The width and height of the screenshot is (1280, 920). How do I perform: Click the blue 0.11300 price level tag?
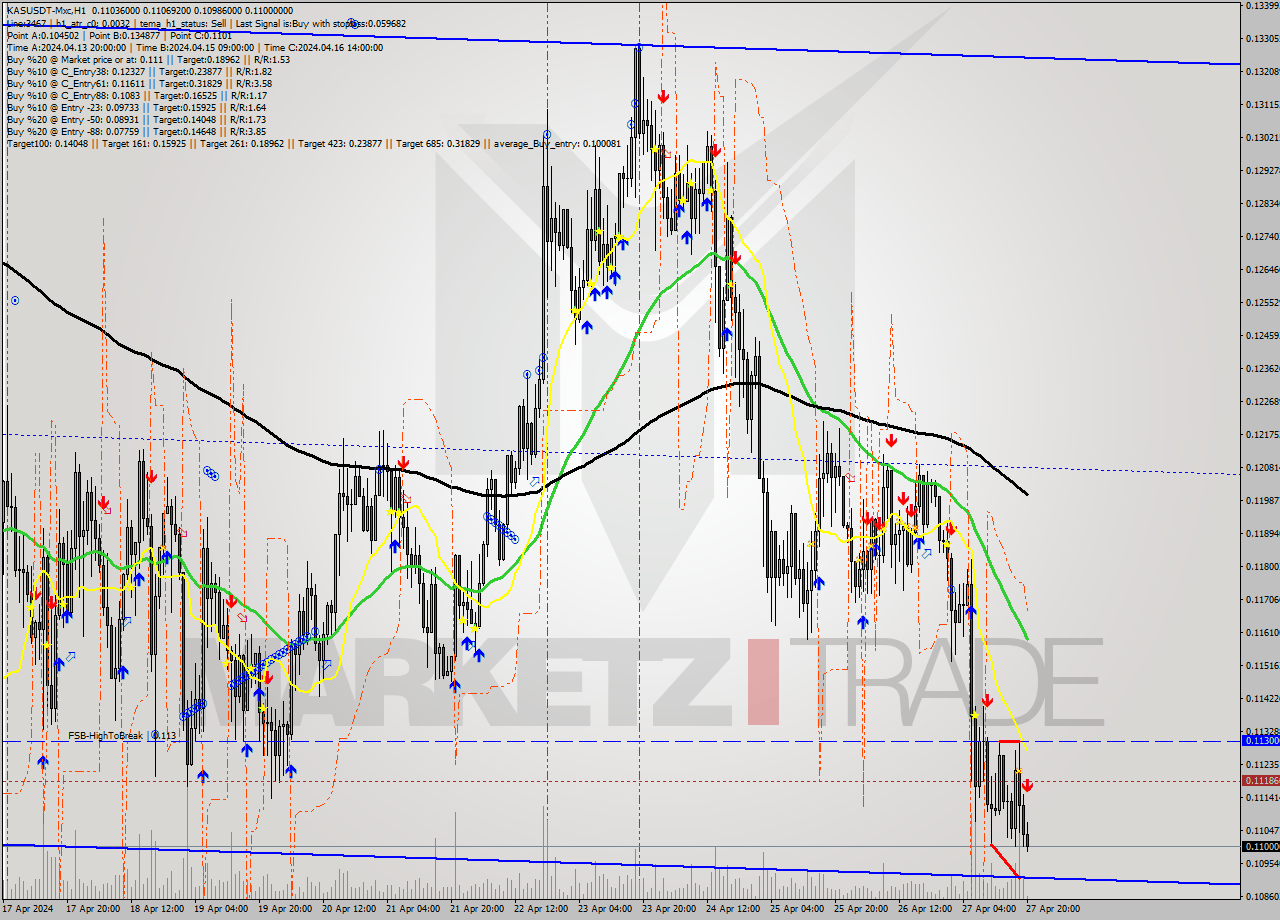(x=1259, y=740)
